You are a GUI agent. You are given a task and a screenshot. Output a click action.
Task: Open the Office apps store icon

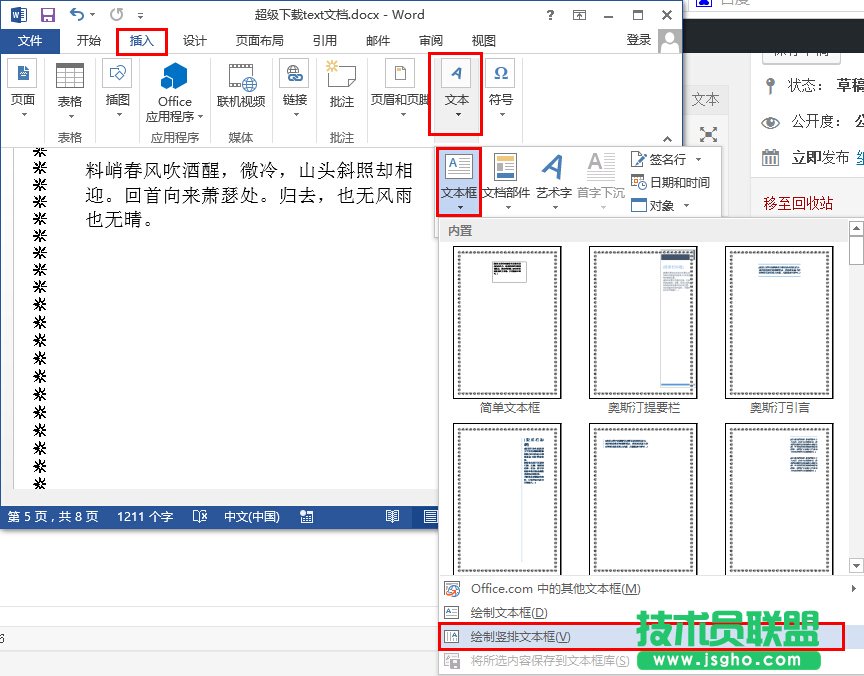(175, 77)
